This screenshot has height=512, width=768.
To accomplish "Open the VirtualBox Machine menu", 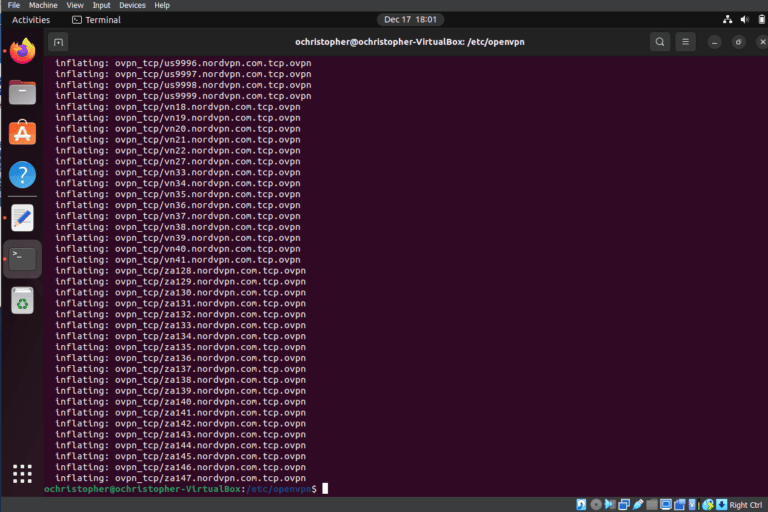I will (43, 5).
